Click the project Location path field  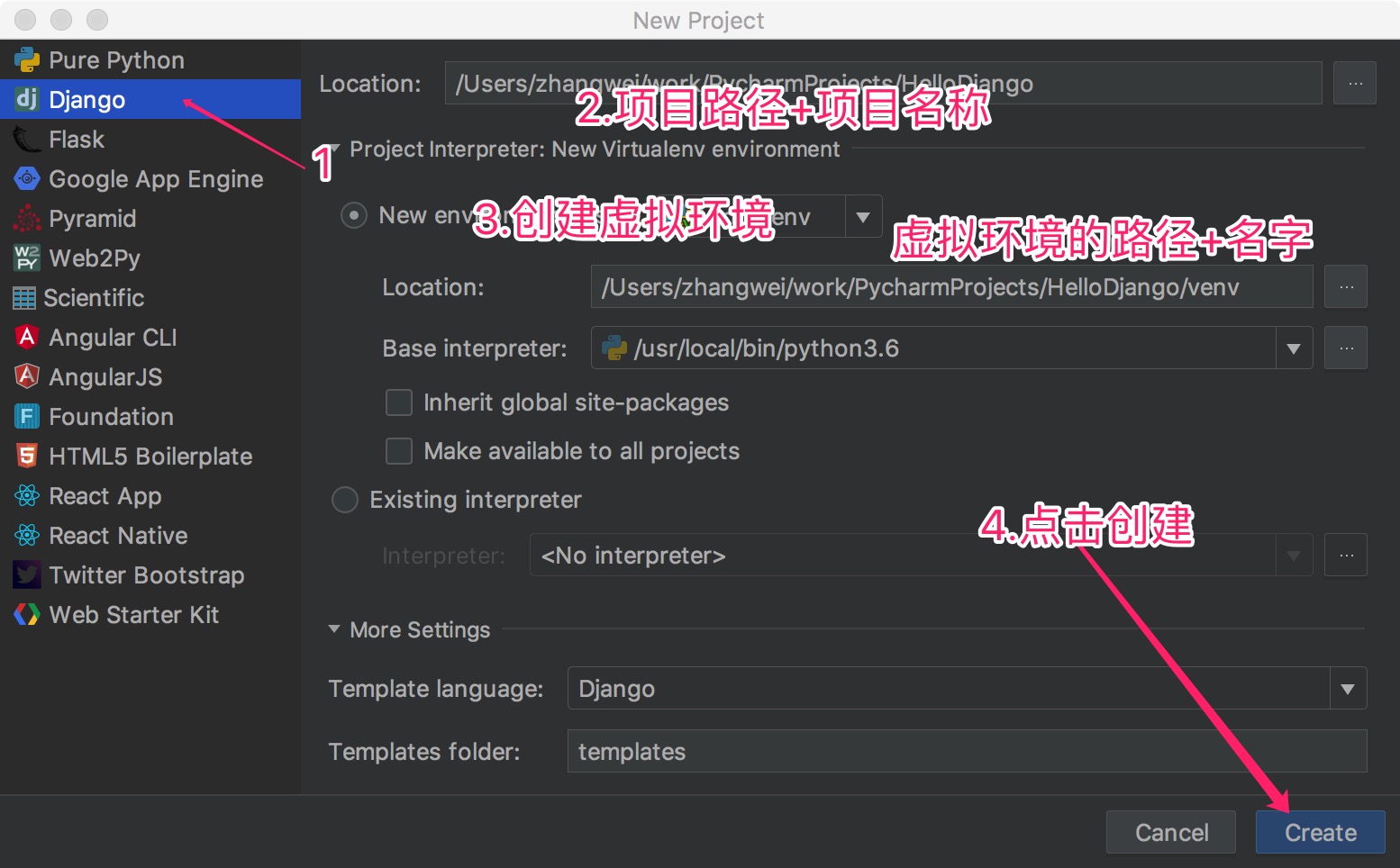click(884, 84)
